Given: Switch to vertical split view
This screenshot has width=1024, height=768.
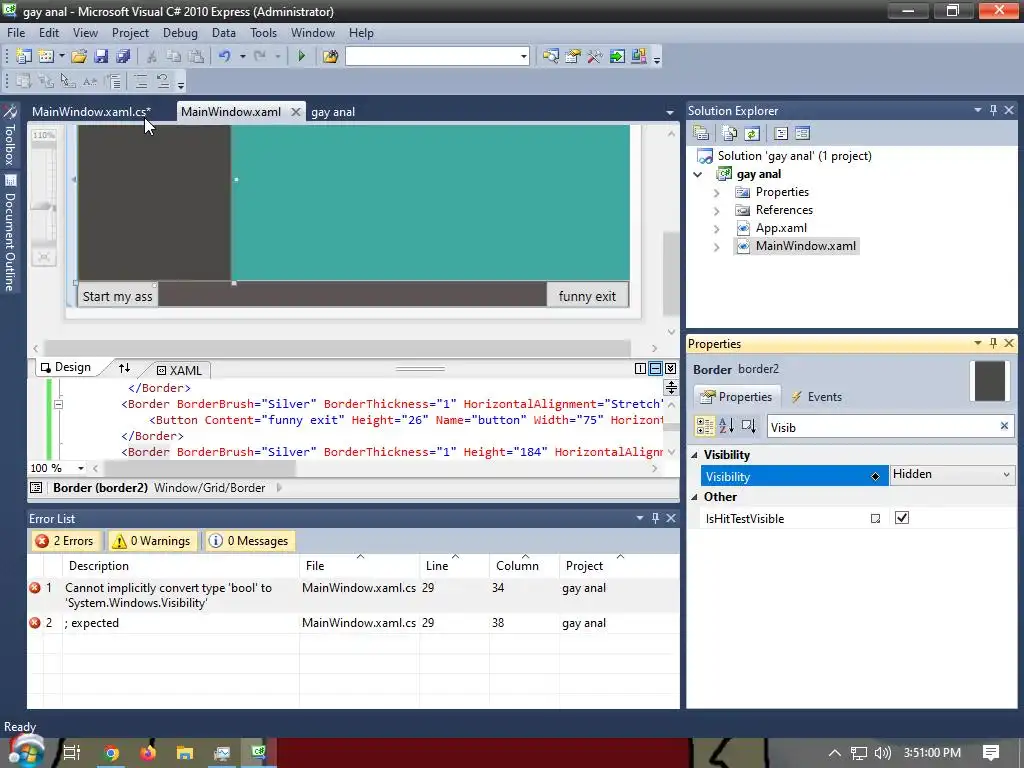Looking at the screenshot, I should [x=640, y=368].
